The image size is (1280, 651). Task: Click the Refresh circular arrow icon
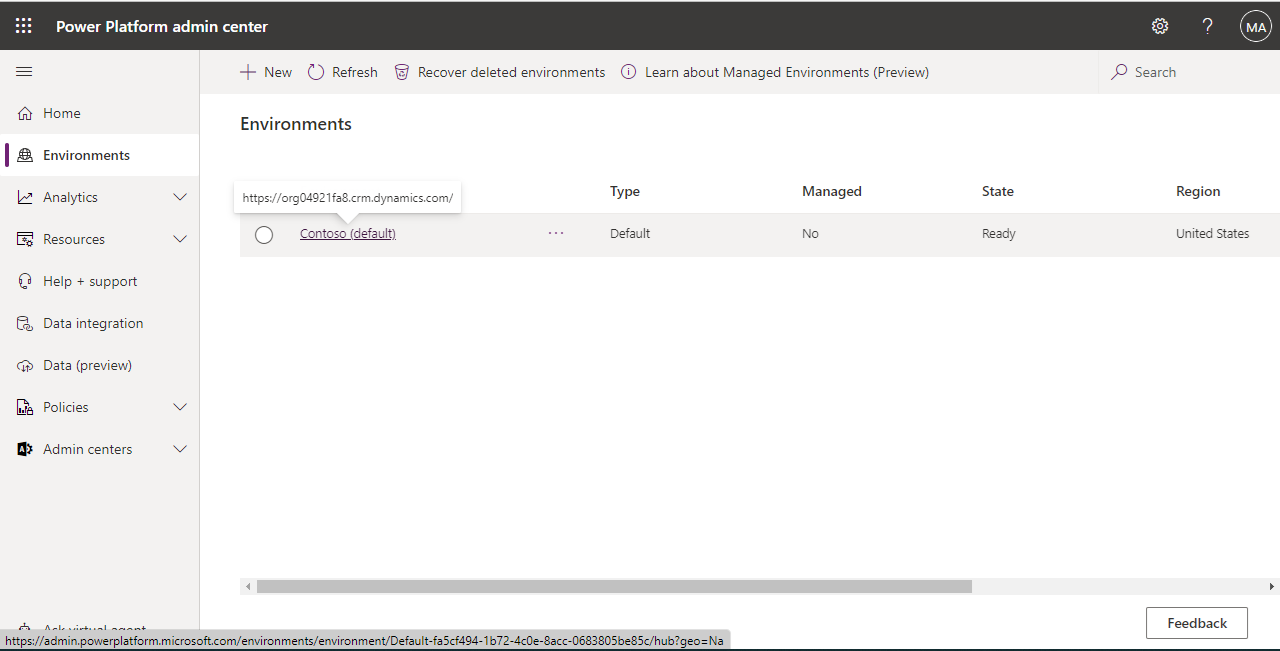point(316,72)
